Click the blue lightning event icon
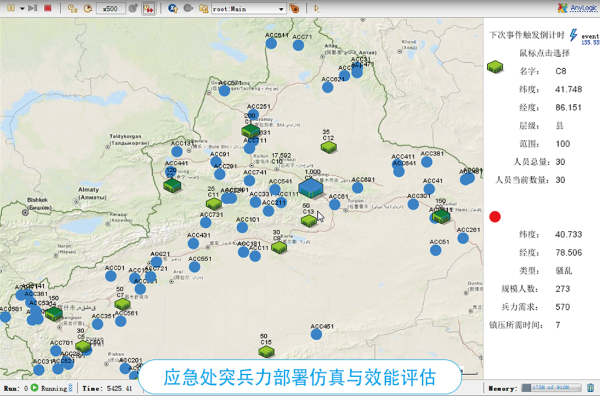Image resolution: width=600 pixels, height=396 pixels. pos(573,35)
